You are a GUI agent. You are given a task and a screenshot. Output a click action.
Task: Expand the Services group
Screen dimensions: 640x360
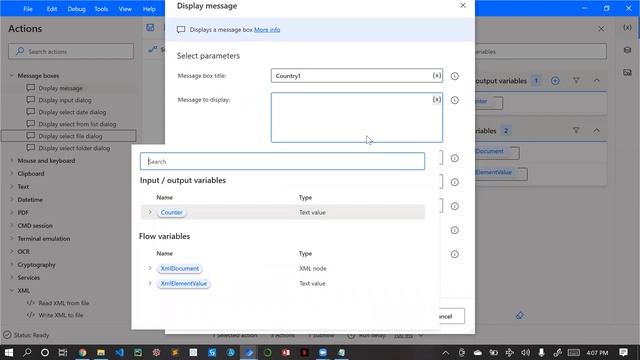pos(12,278)
